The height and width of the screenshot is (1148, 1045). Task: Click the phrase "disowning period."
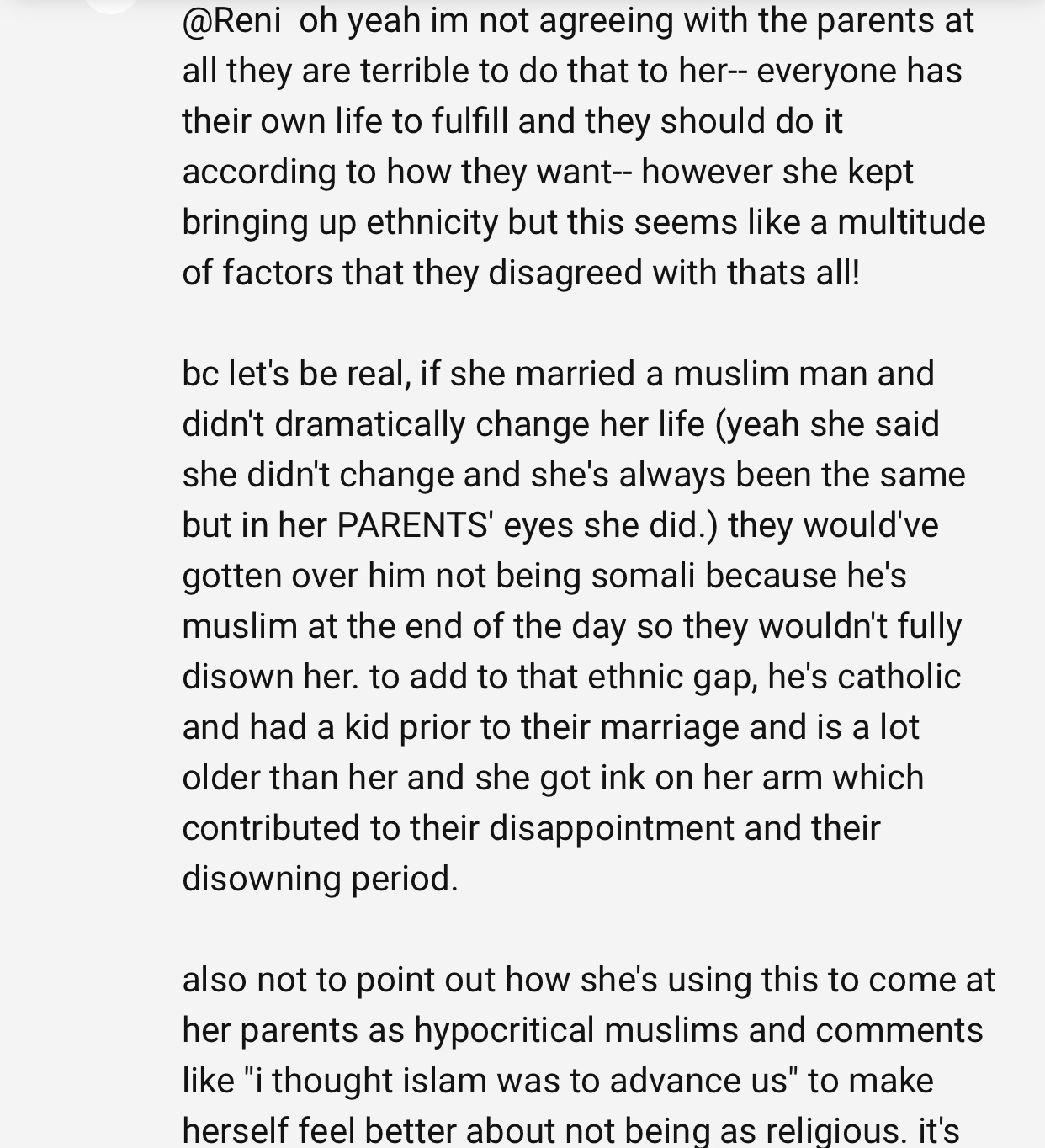click(x=320, y=879)
